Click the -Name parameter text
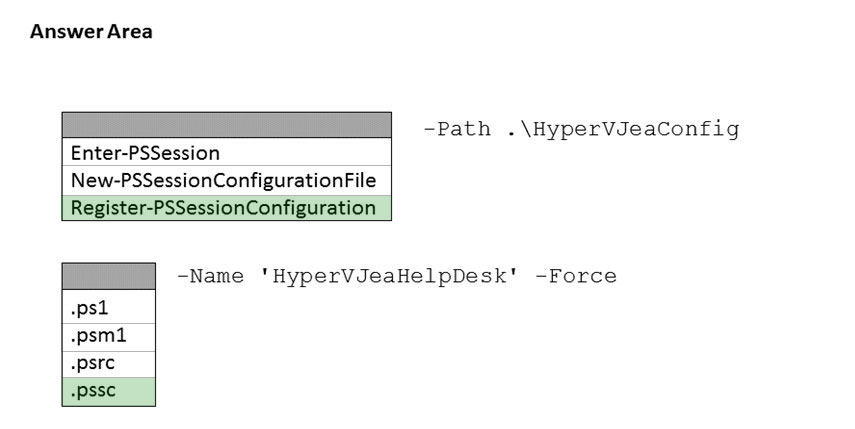 pos(210,276)
